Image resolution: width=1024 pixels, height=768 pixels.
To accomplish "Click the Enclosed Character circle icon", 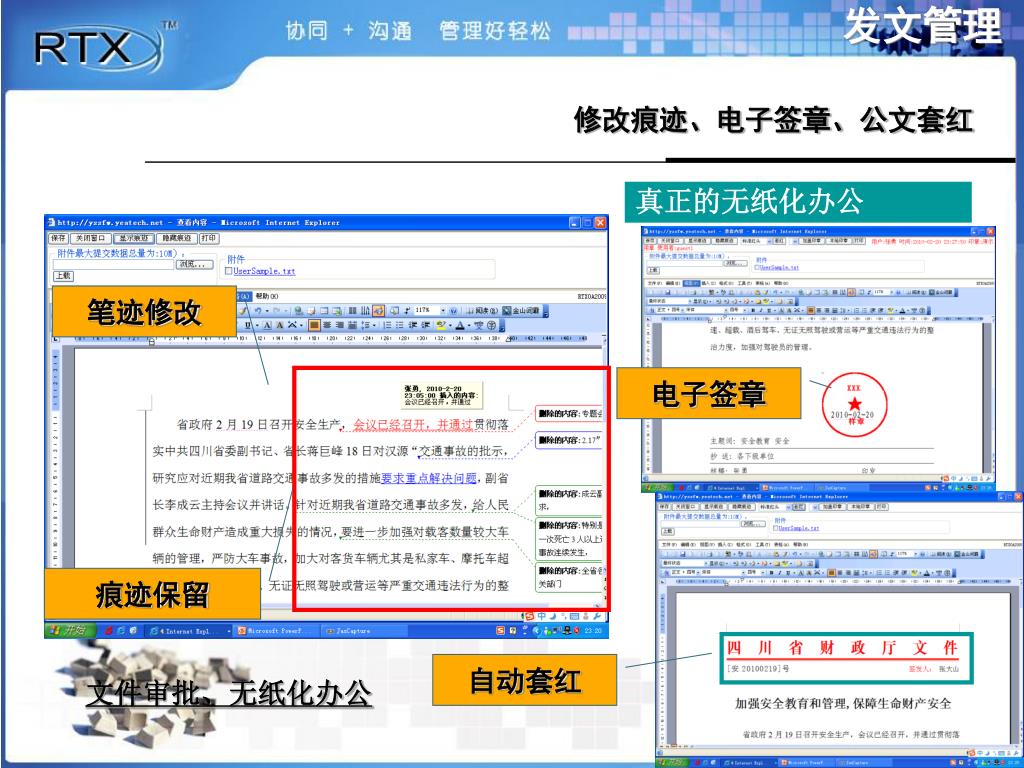I will tap(492, 325).
